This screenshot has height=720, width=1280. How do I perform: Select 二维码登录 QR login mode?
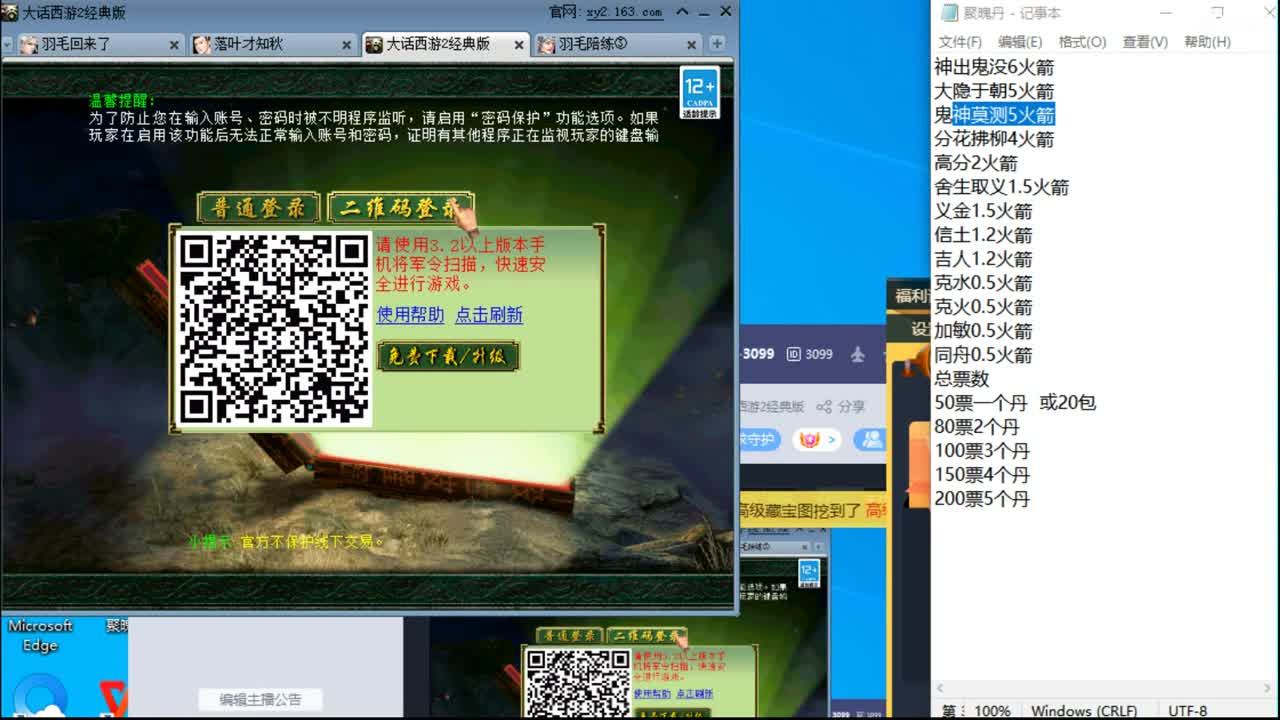click(x=400, y=208)
